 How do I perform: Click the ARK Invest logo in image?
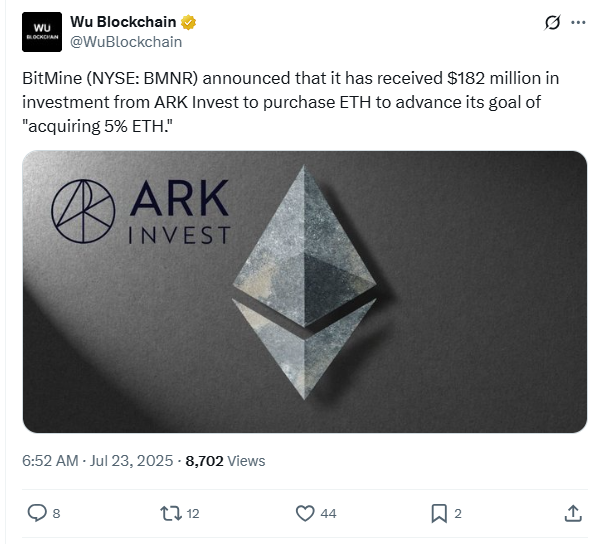141,211
